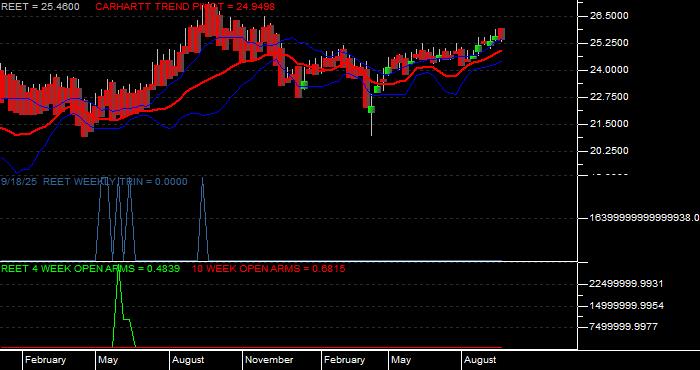This screenshot has width=700, height=370.
Task: Click the first February month label
Action: (45, 360)
